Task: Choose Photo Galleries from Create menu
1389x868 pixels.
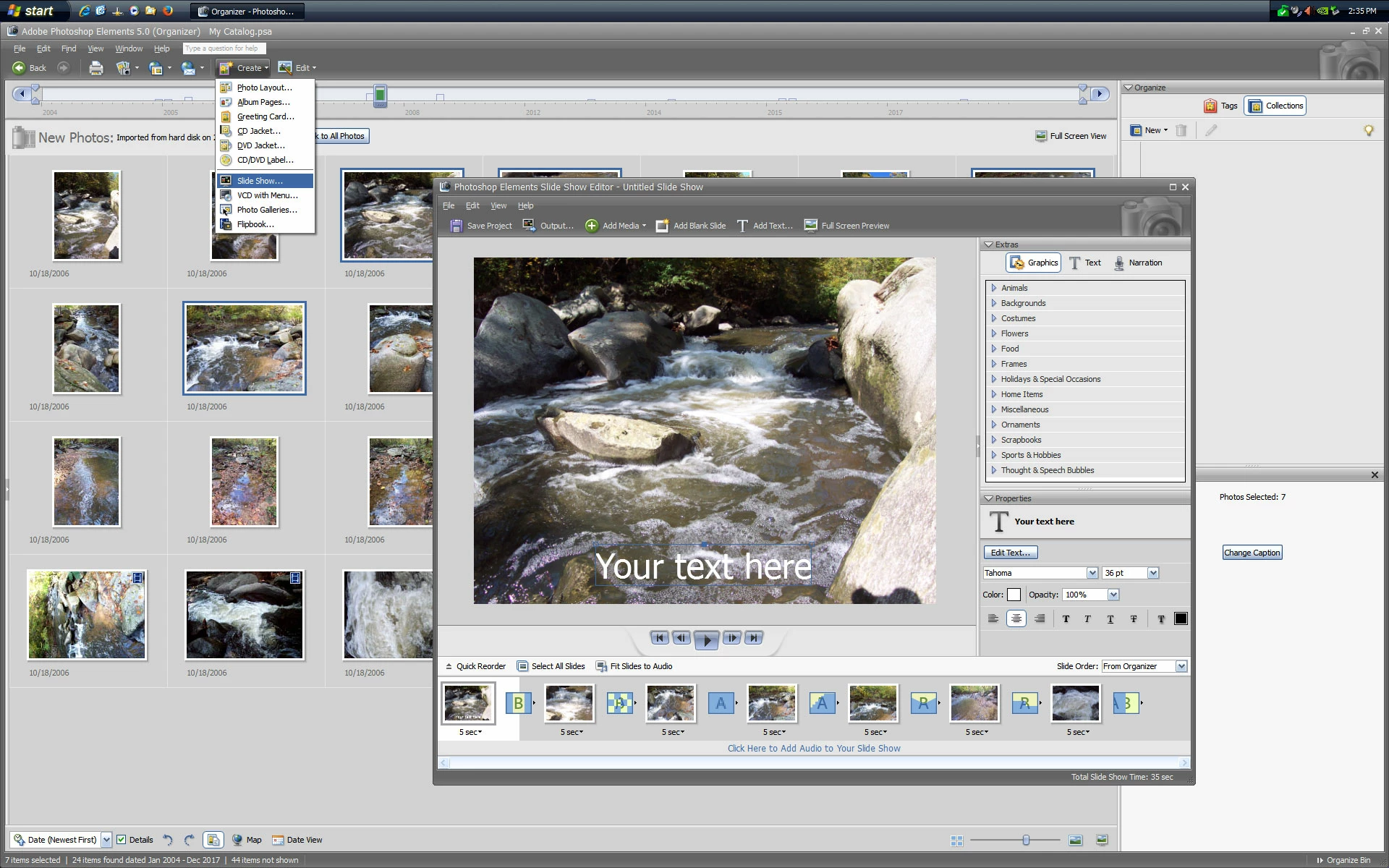Action: (x=266, y=210)
